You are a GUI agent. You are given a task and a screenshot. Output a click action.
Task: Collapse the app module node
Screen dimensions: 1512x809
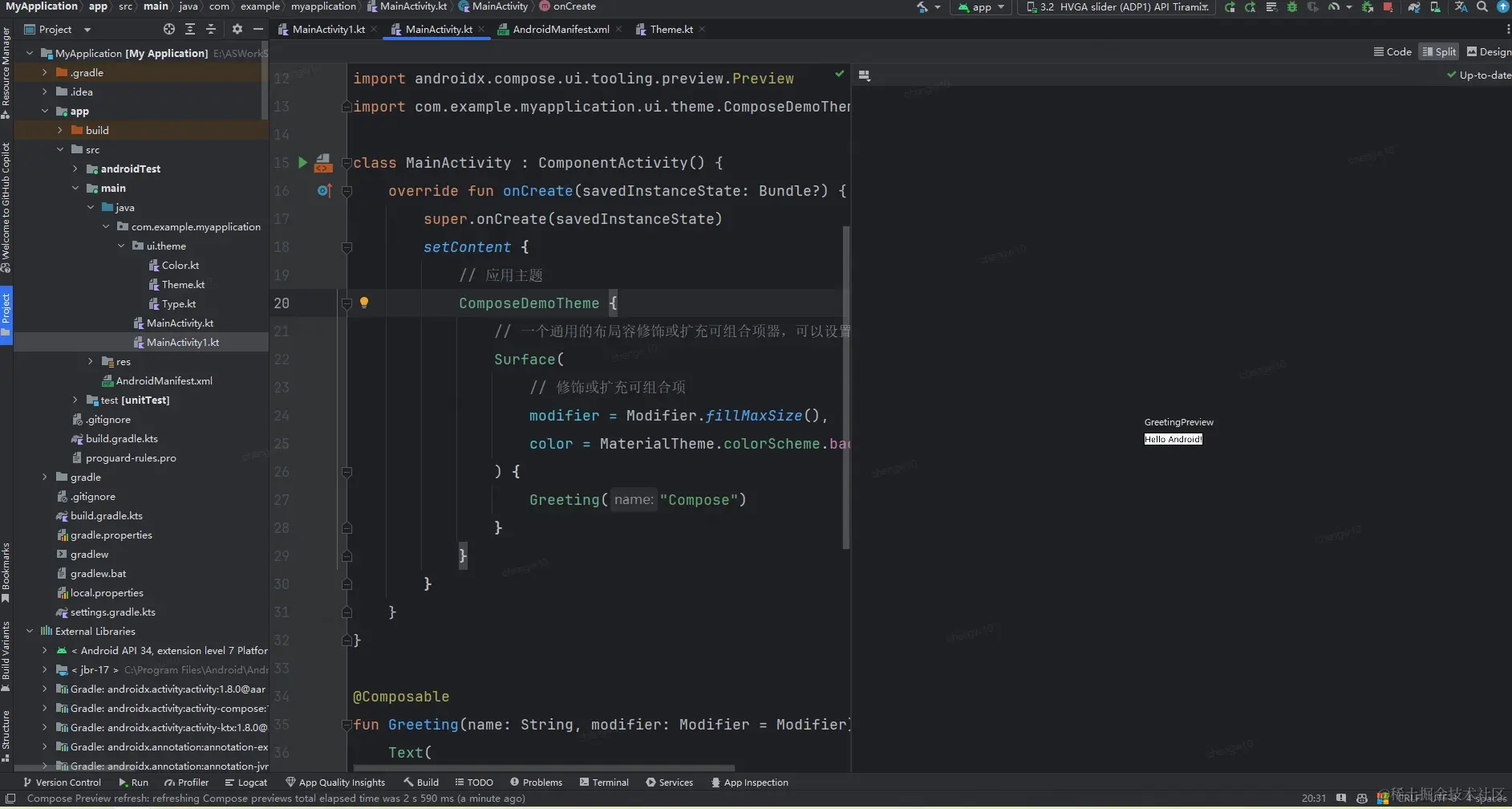[x=45, y=111]
